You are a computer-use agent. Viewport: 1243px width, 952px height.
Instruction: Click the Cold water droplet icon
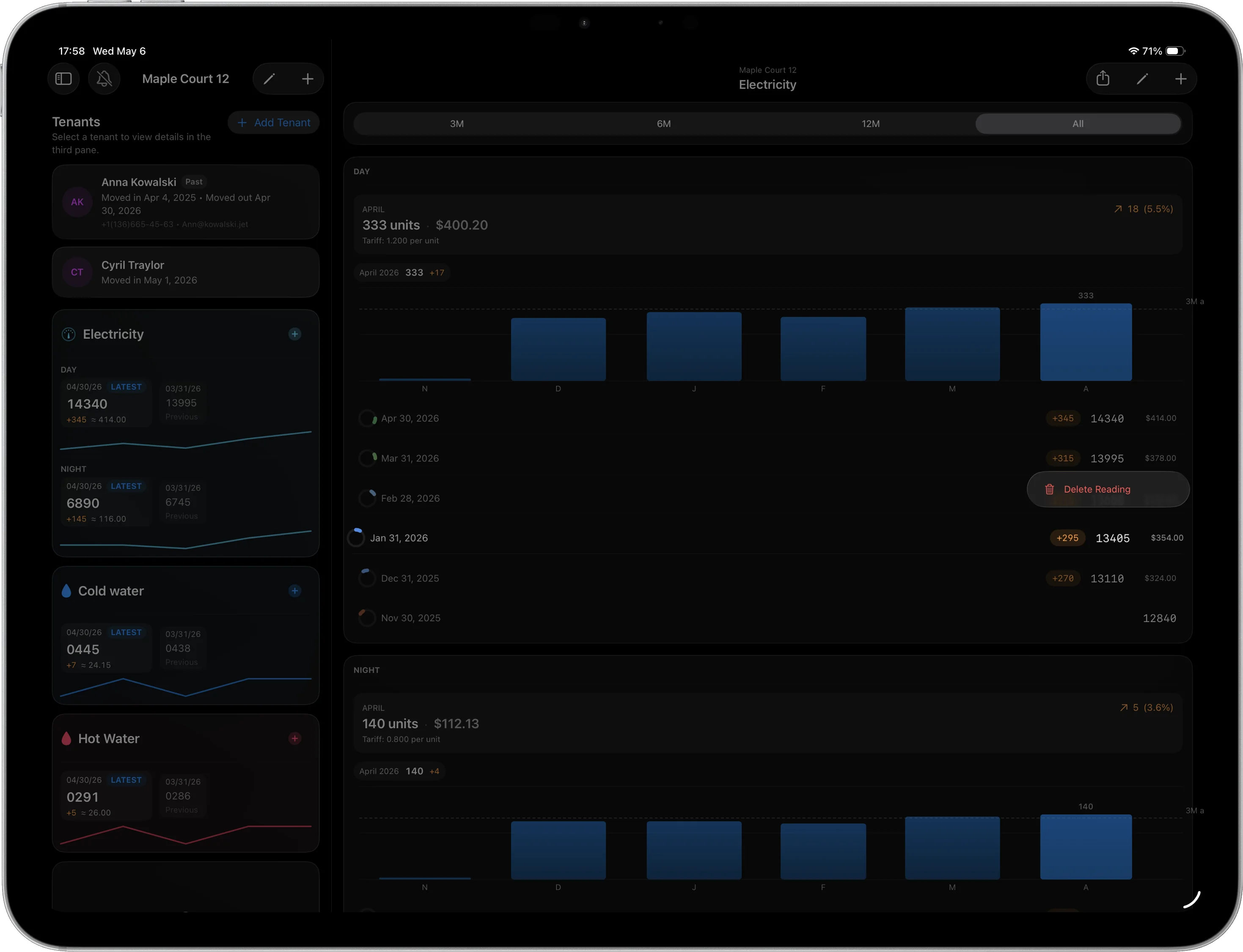(x=66, y=591)
